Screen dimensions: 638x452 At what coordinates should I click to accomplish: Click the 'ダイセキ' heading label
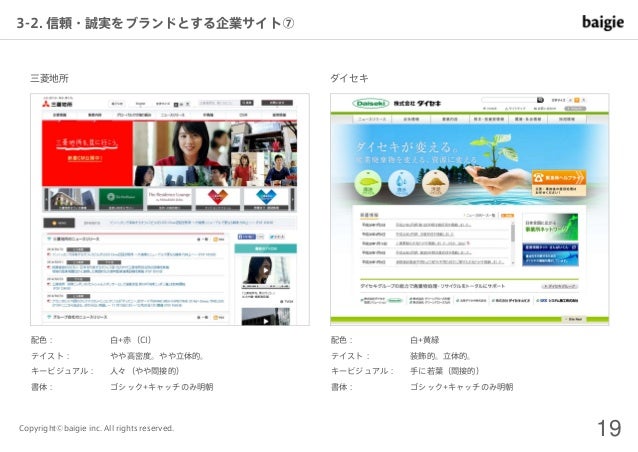[349, 78]
